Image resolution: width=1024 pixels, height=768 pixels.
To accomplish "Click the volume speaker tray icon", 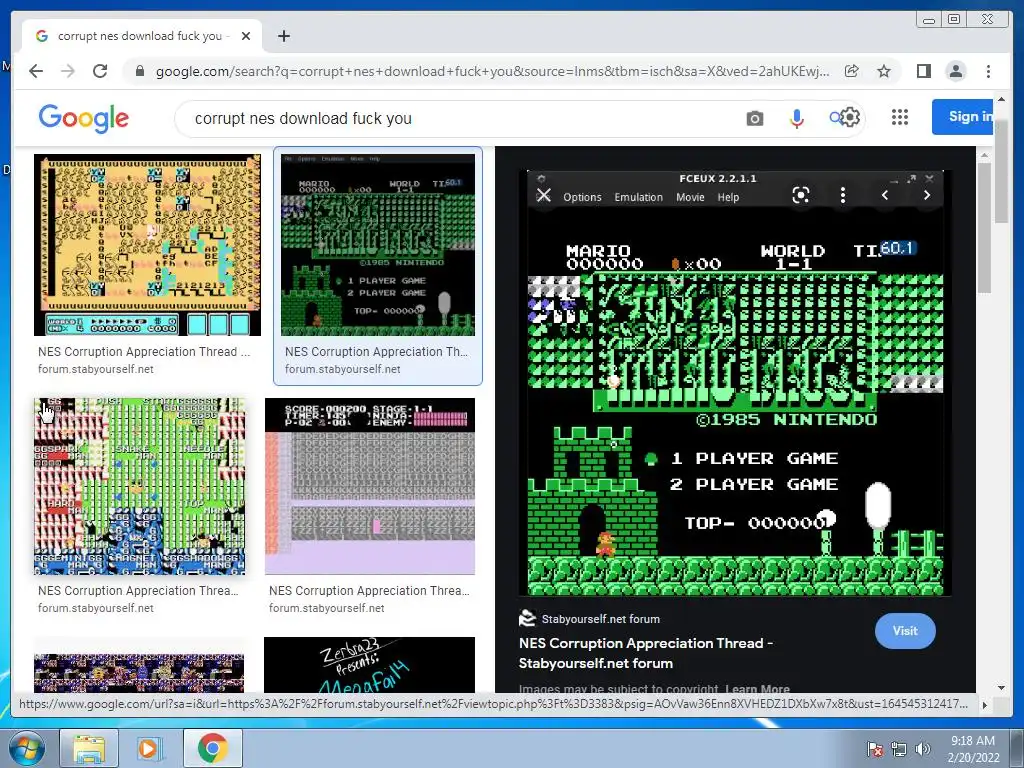I will coord(922,749).
